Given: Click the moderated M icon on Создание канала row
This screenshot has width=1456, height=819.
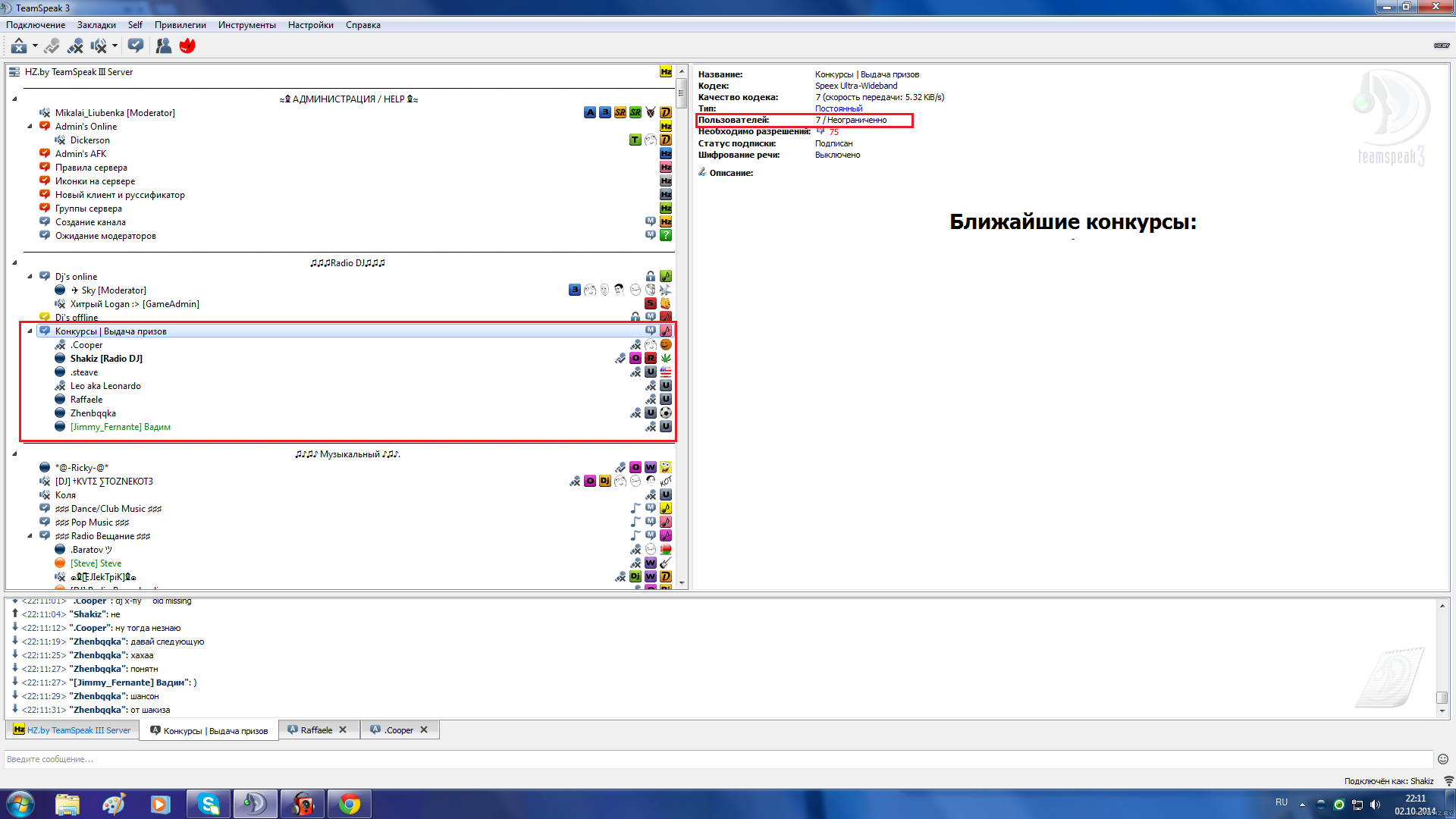Looking at the screenshot, I should coord(651,222).
